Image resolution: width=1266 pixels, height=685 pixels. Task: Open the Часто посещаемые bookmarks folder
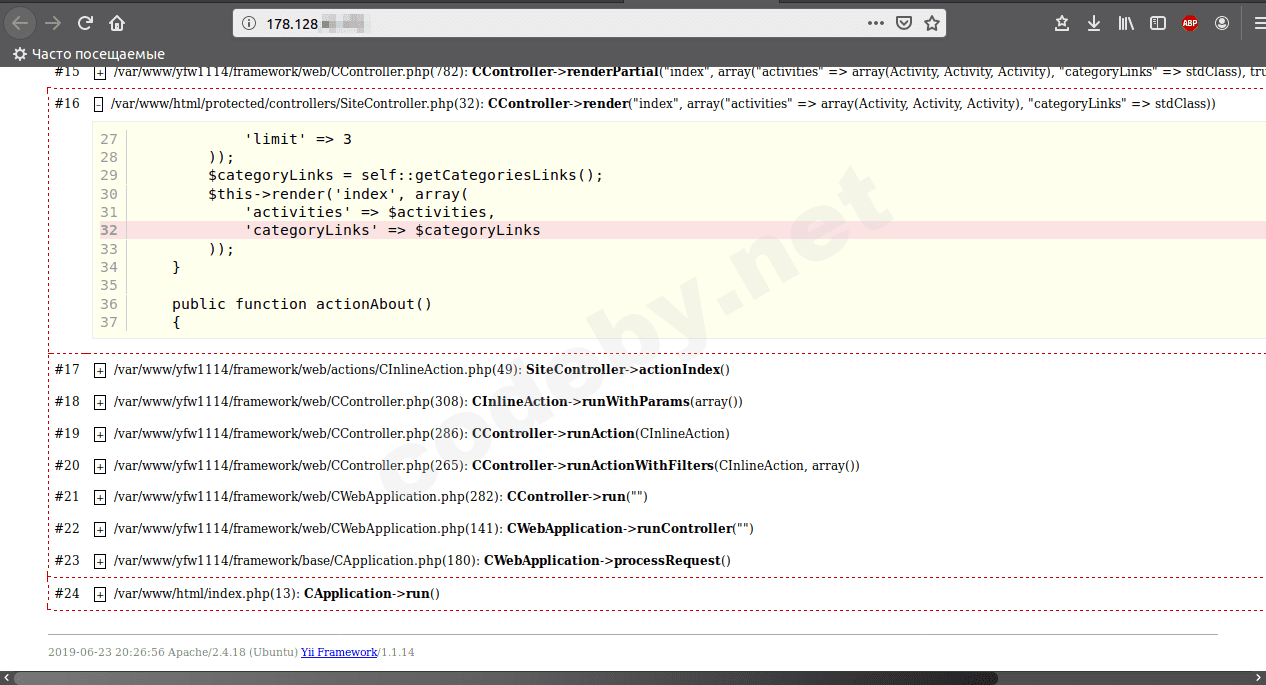click(89, 54)
